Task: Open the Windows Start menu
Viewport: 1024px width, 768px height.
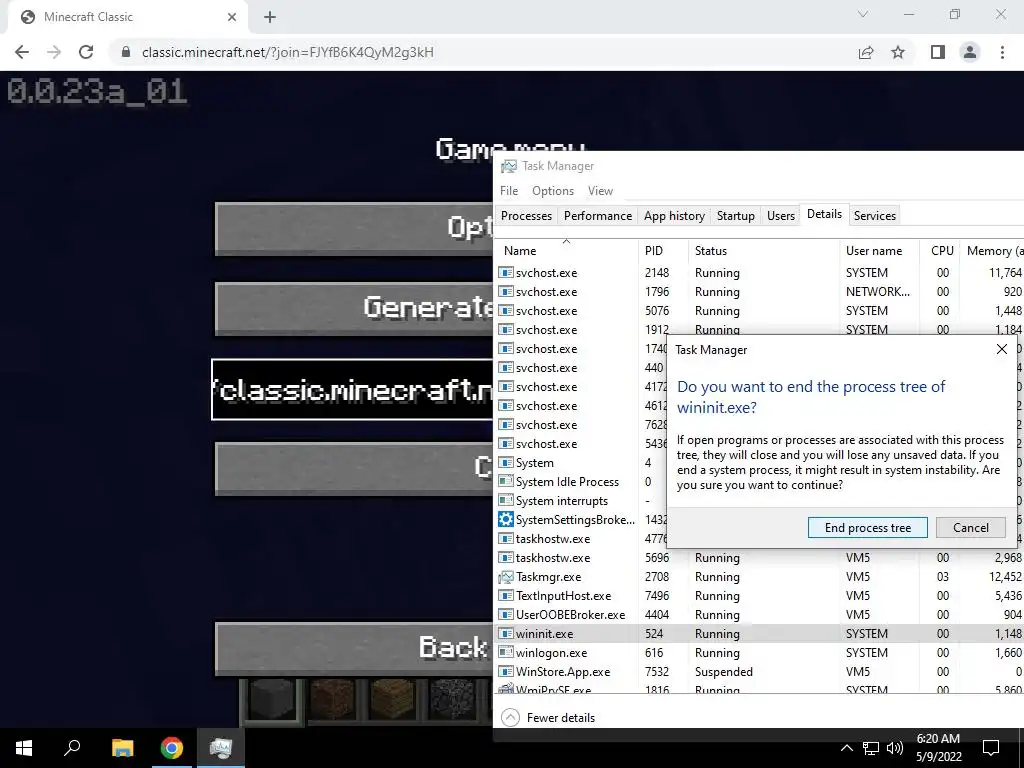Action: click(x=24, y=748)
